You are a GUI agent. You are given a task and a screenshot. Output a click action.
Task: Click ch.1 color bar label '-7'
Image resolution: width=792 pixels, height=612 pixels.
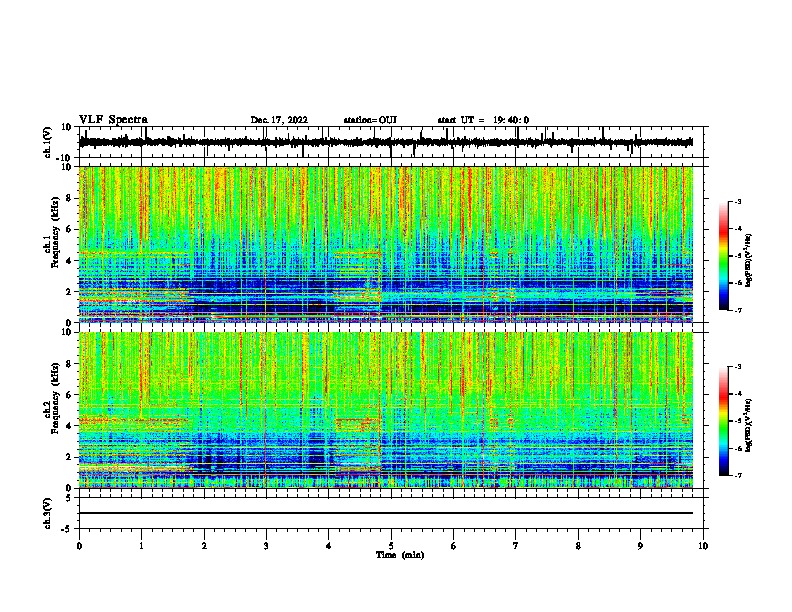(737, 310)
